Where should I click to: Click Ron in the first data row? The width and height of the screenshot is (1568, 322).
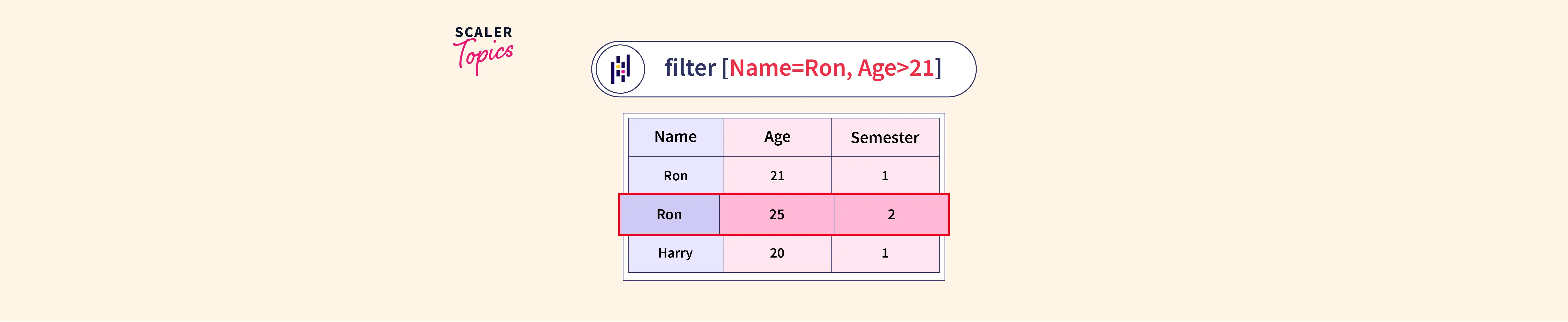(x=675, y=176)
